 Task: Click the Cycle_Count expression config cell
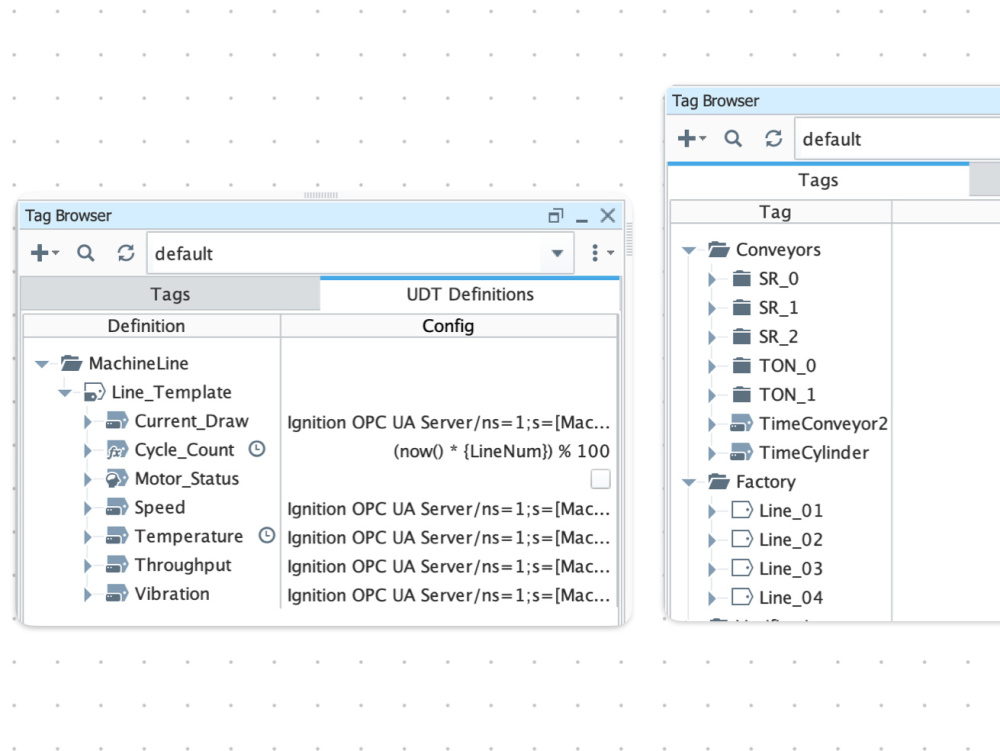click(448, 451)
